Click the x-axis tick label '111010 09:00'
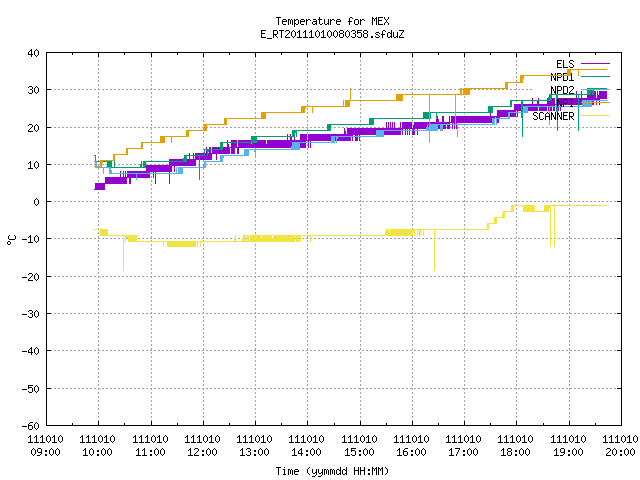The height and width of the screenshot is (480, 640). point(45,446)
